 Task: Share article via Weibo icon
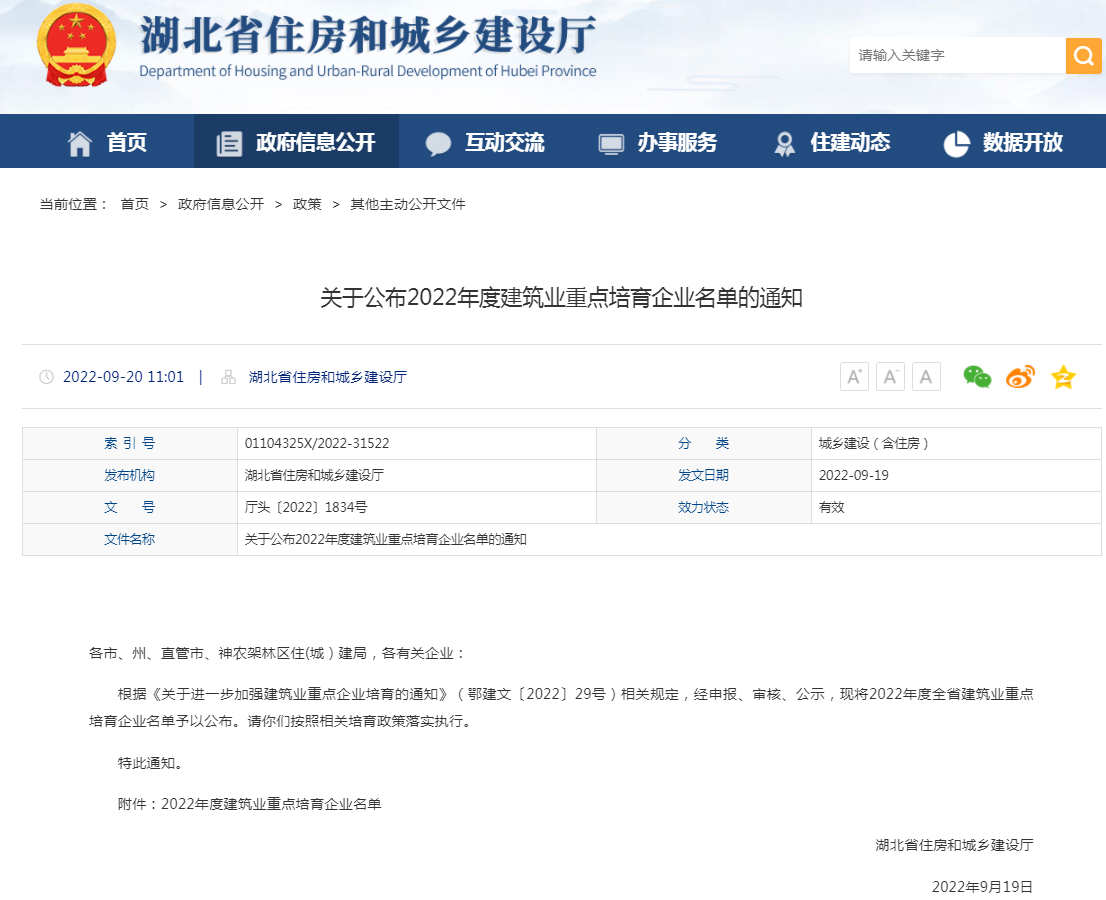click(1020, 377)
